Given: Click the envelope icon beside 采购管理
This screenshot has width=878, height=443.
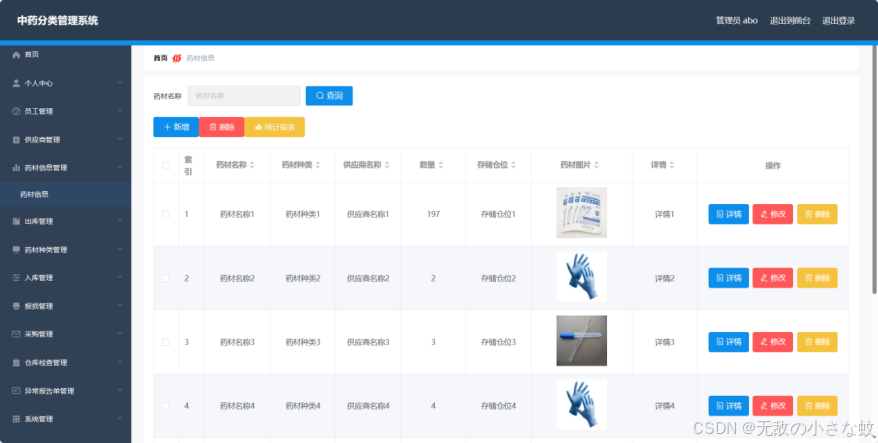Looking at the screenshot, I should pyautogui.click(x=16, y=334).
